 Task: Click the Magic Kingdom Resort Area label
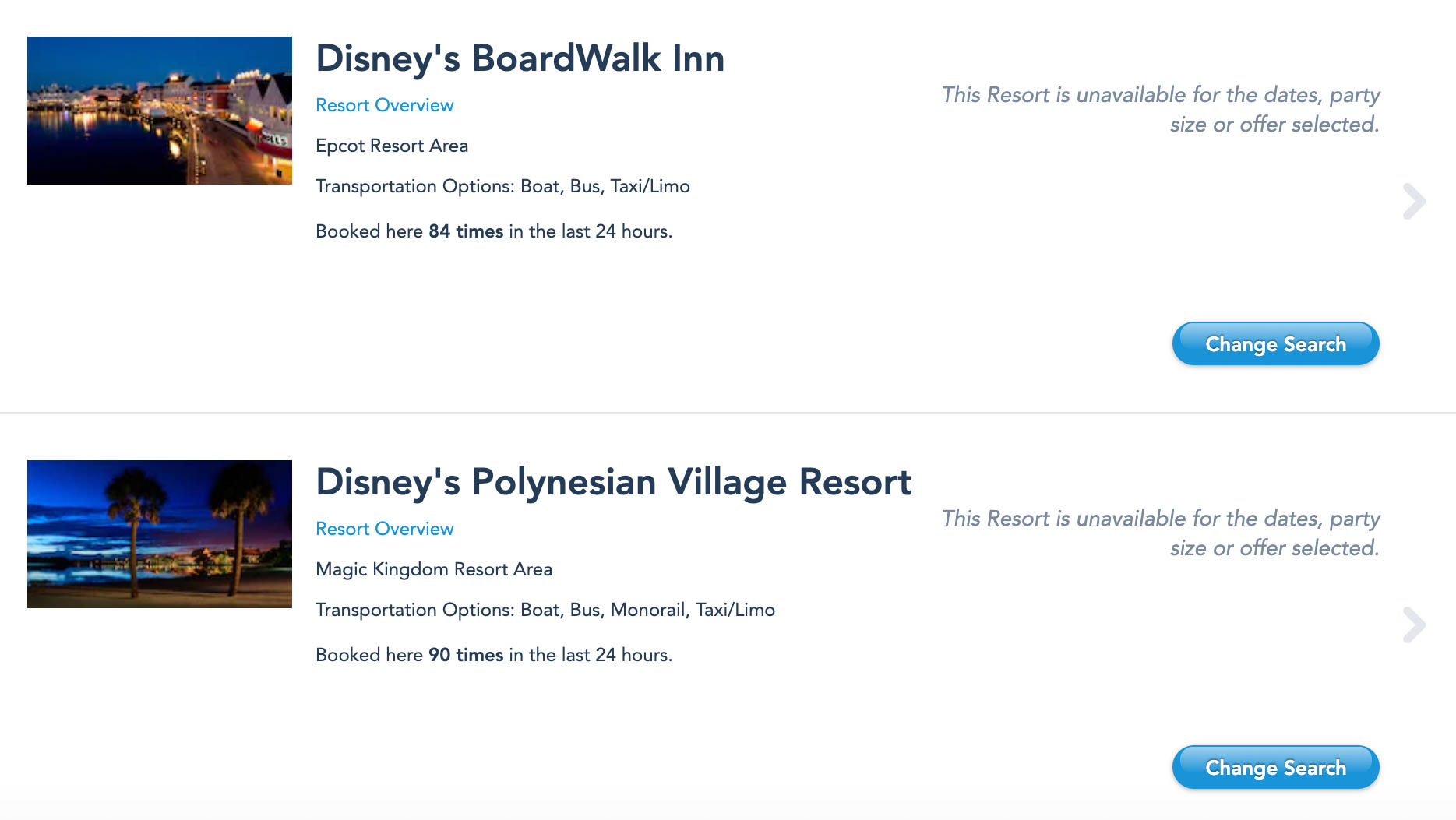(434, 569)
